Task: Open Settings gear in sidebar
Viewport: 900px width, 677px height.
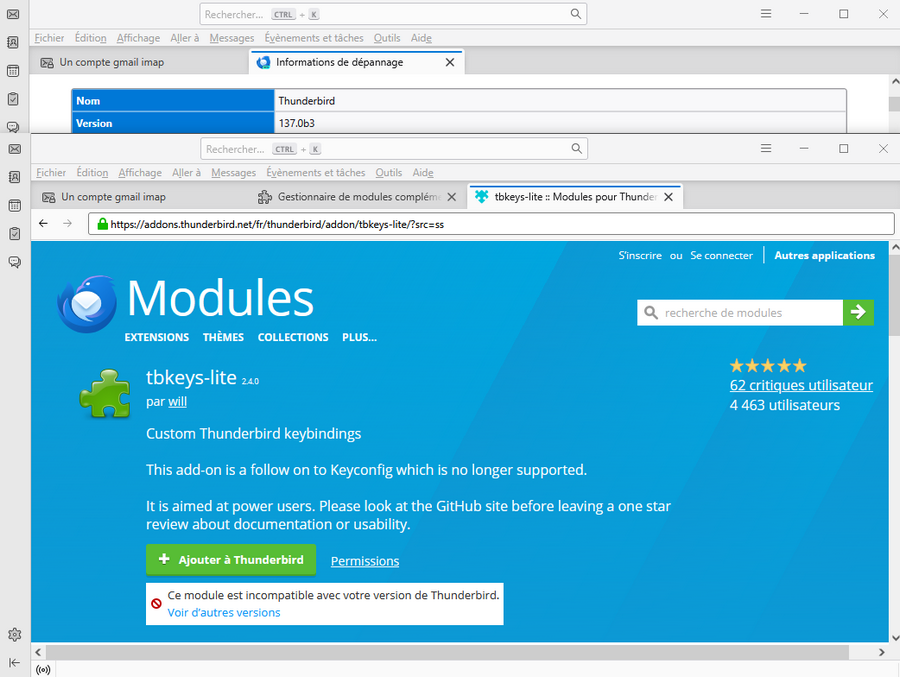Action: 14,635
